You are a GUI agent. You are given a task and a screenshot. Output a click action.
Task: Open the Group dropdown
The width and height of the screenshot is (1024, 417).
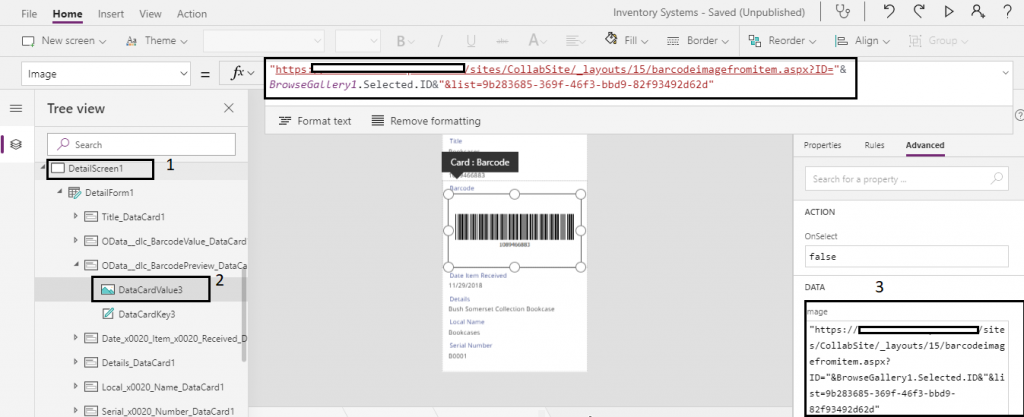pos(938,40)
